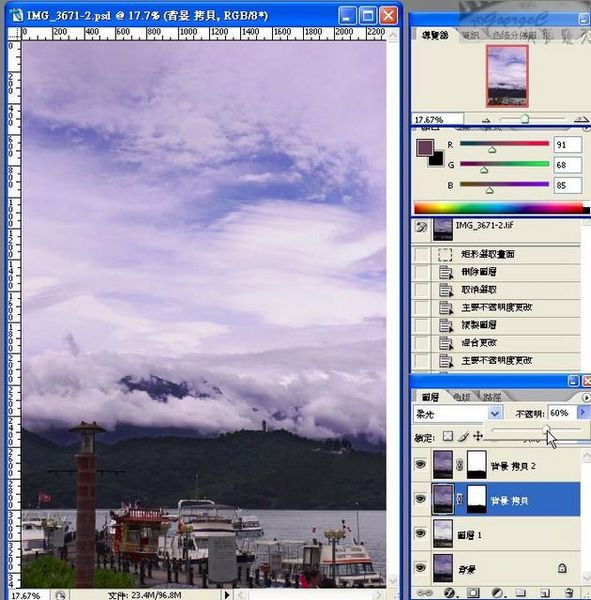Screen dimensions: 591x600
Task: Click the 混合更改 history state icon
Action: [x=445, y=343]
